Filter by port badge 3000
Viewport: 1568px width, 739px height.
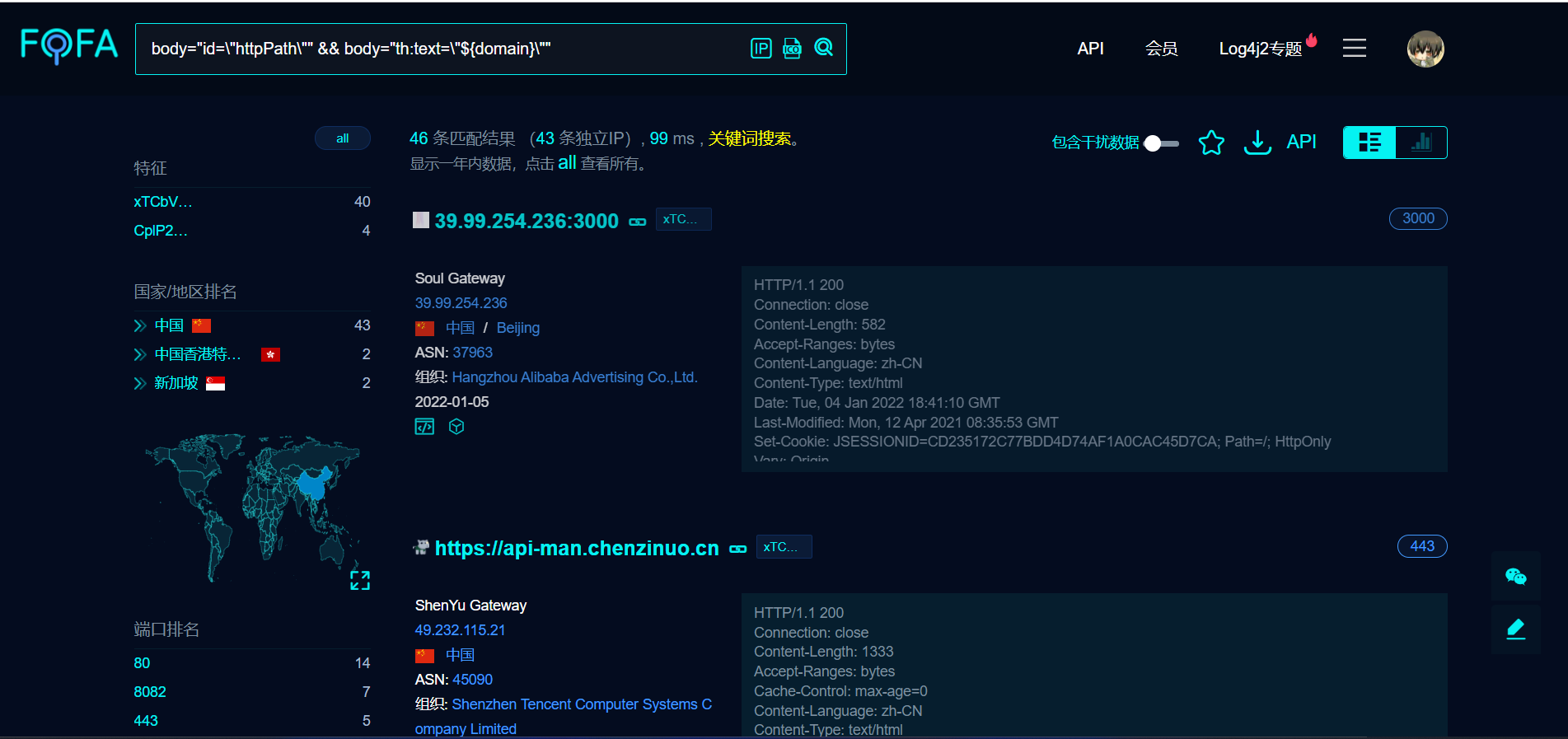point(1418,218)
